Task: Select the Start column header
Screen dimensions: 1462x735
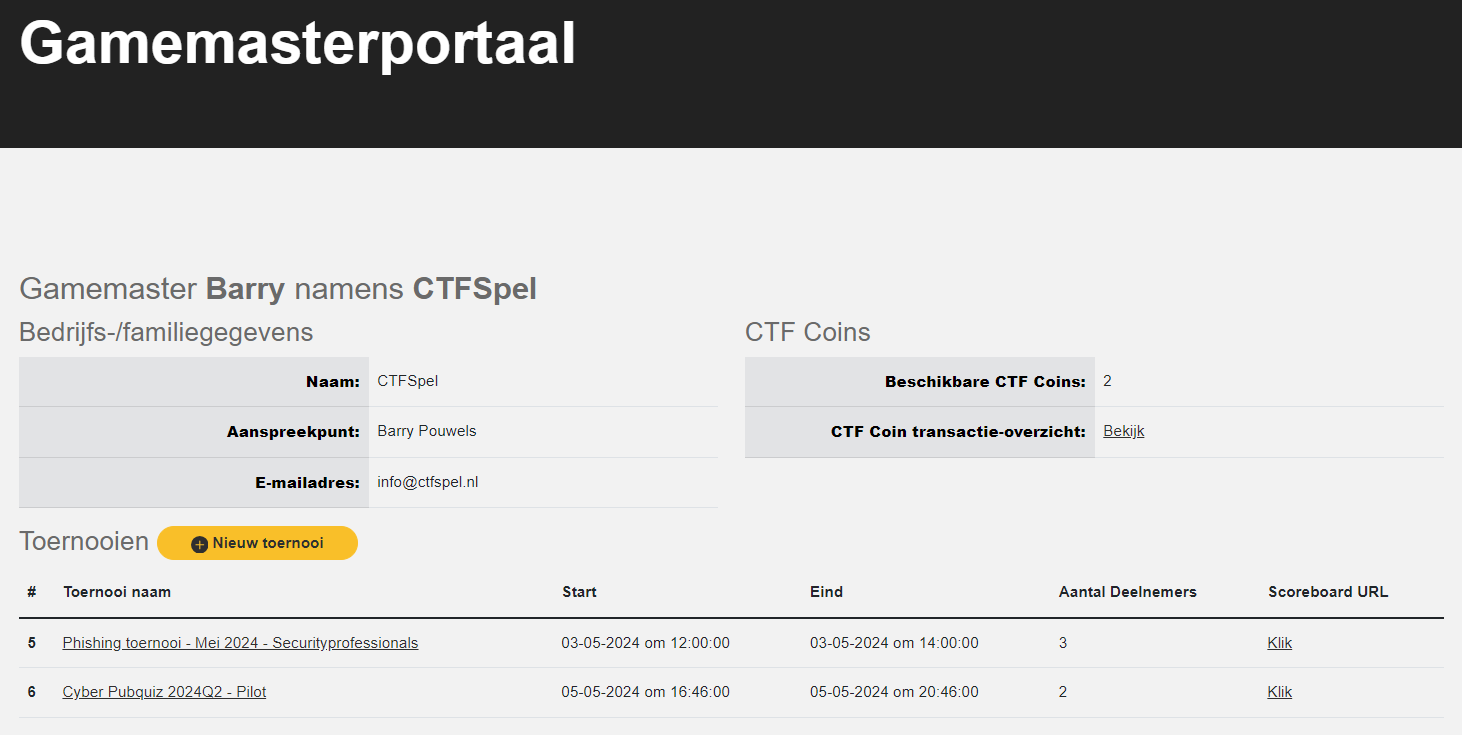Action: pyautogui.click(x=579, y=592)
